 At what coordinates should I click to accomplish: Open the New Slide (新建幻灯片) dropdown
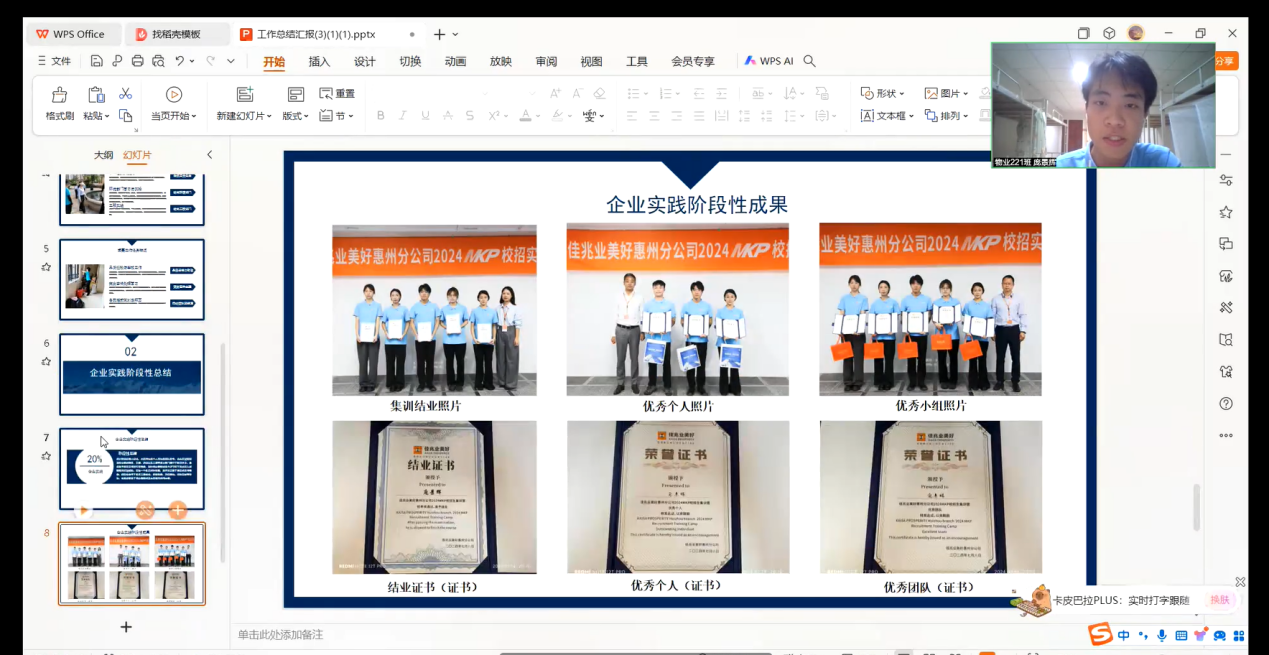pos(245,116)
